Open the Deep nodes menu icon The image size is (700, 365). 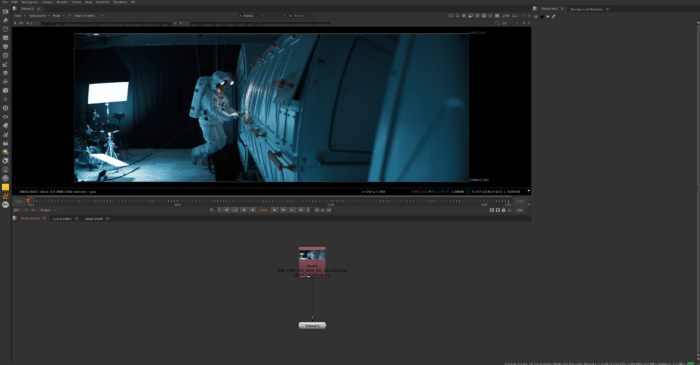pyautogui.click(x=5, y=108)
